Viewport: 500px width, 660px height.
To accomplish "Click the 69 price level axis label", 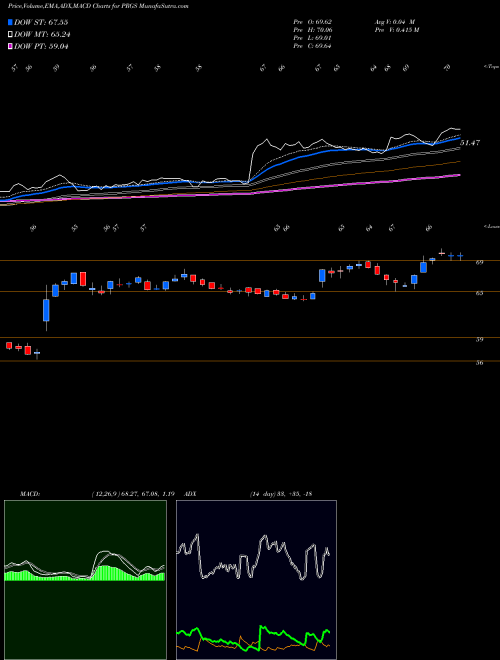I will pyautogui.click(x=479, y=262).
